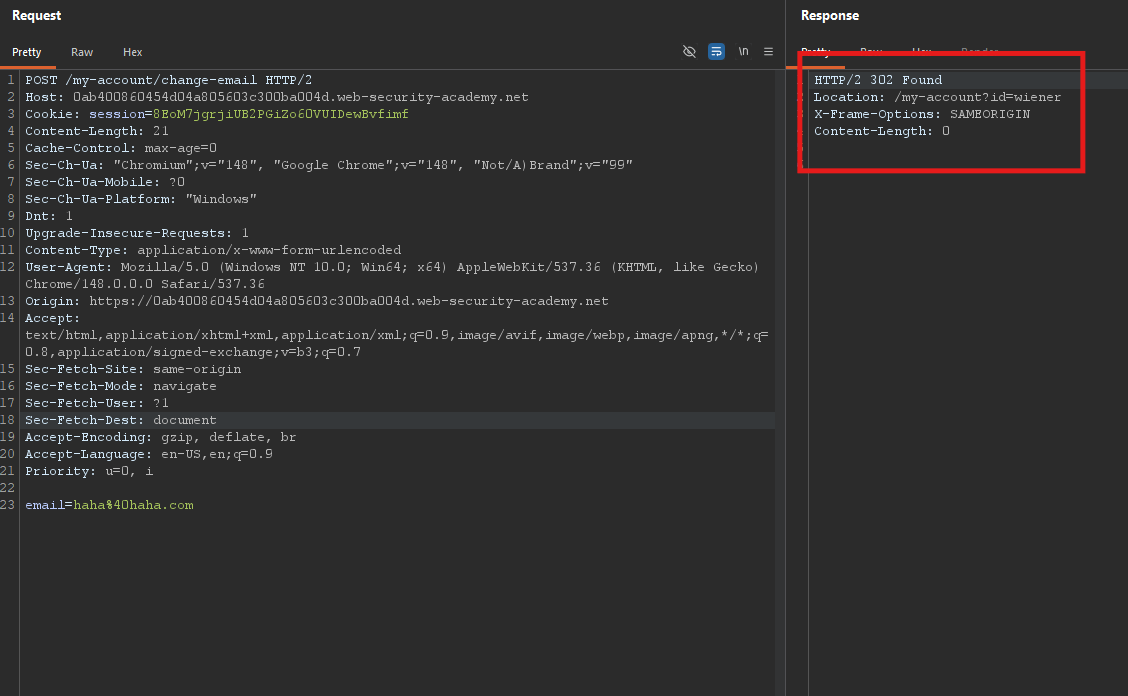Click the Sec-Ch-Ua-Platform: "Windows" line
This screenshot has width=1128, height=696.
(x=141, y=199)
